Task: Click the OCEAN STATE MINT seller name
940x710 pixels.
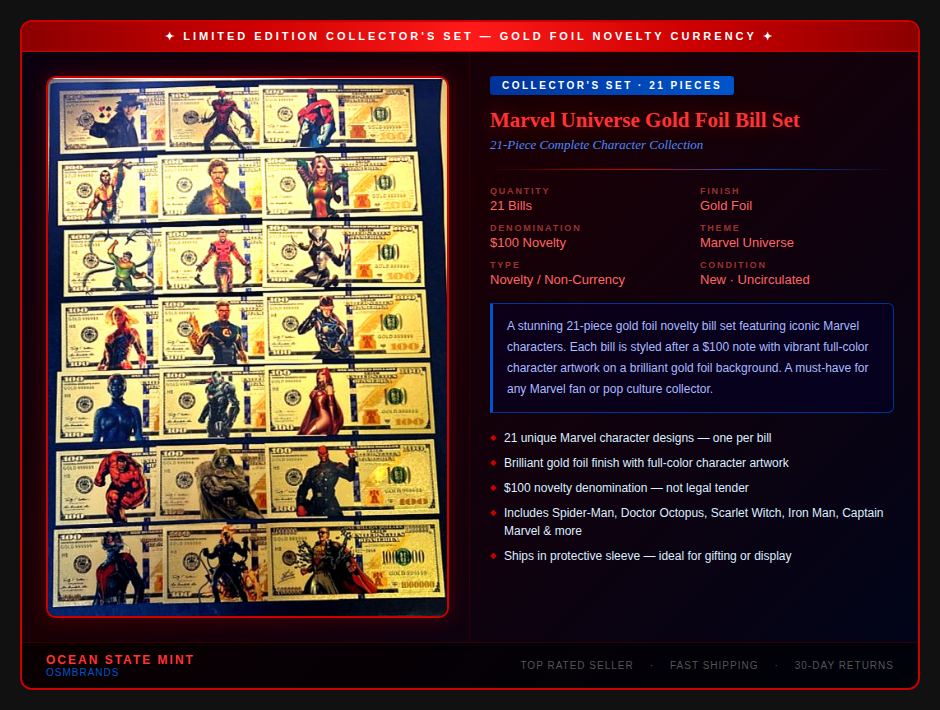Action: click(x=120, y=660)
